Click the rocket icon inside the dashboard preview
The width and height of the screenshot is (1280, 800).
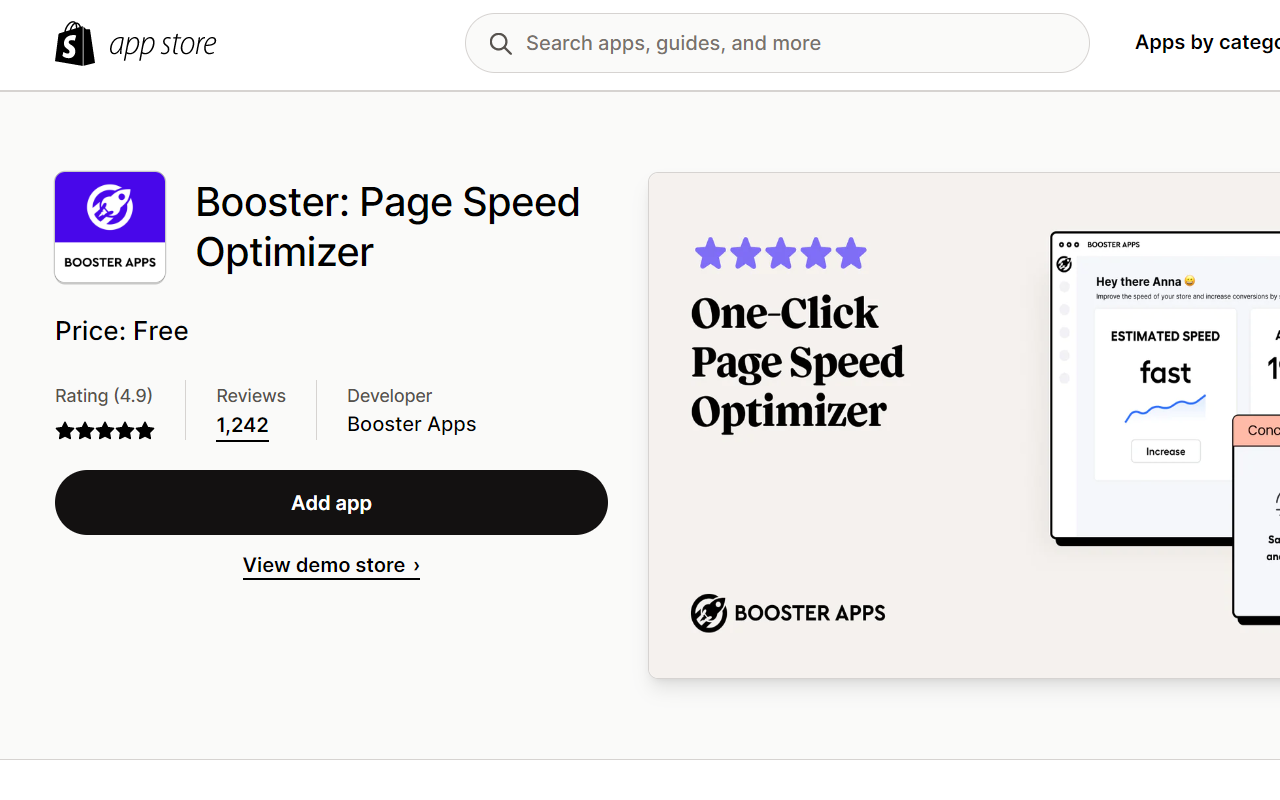(x=1064, y=264)
